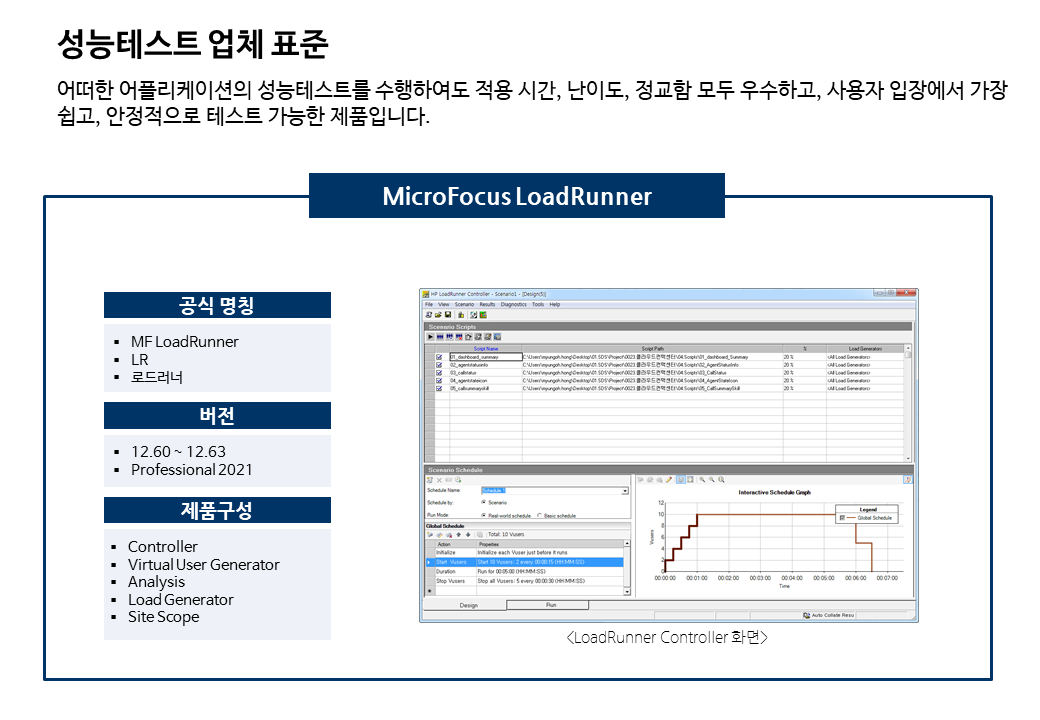Select the Scenario radio button
Screen dimensions: 1040x720
point(483,503)
